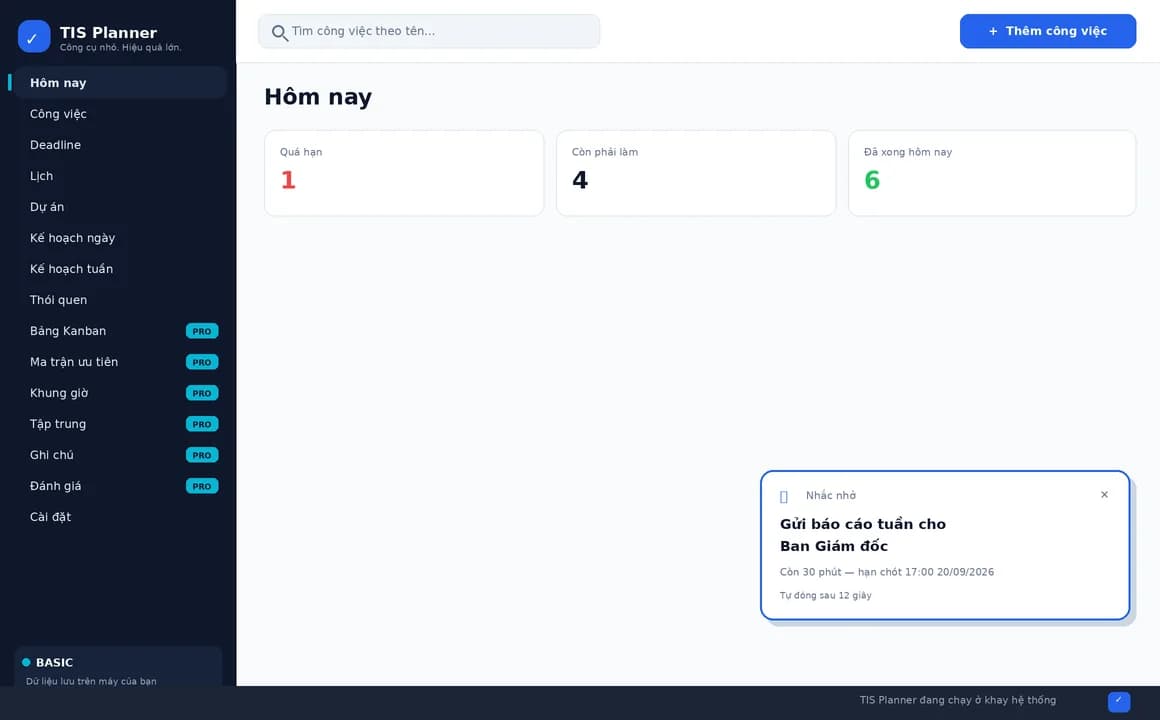Click the PRO badge next to Đánh giá
1160x720 pixels.
202,487
